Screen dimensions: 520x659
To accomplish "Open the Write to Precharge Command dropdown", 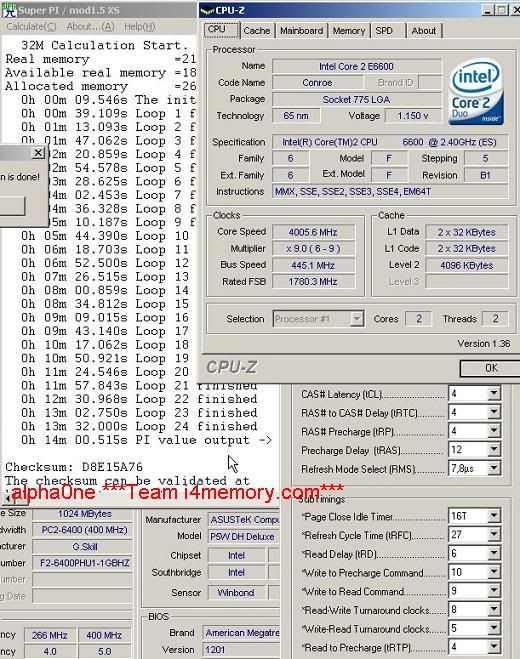I will (494, 572).
